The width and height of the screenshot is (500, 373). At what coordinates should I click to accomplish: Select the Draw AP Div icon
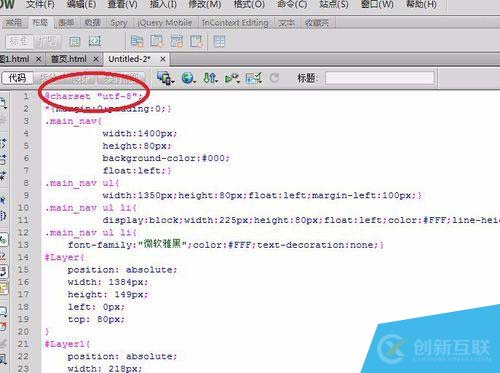[x=95, y=41]
